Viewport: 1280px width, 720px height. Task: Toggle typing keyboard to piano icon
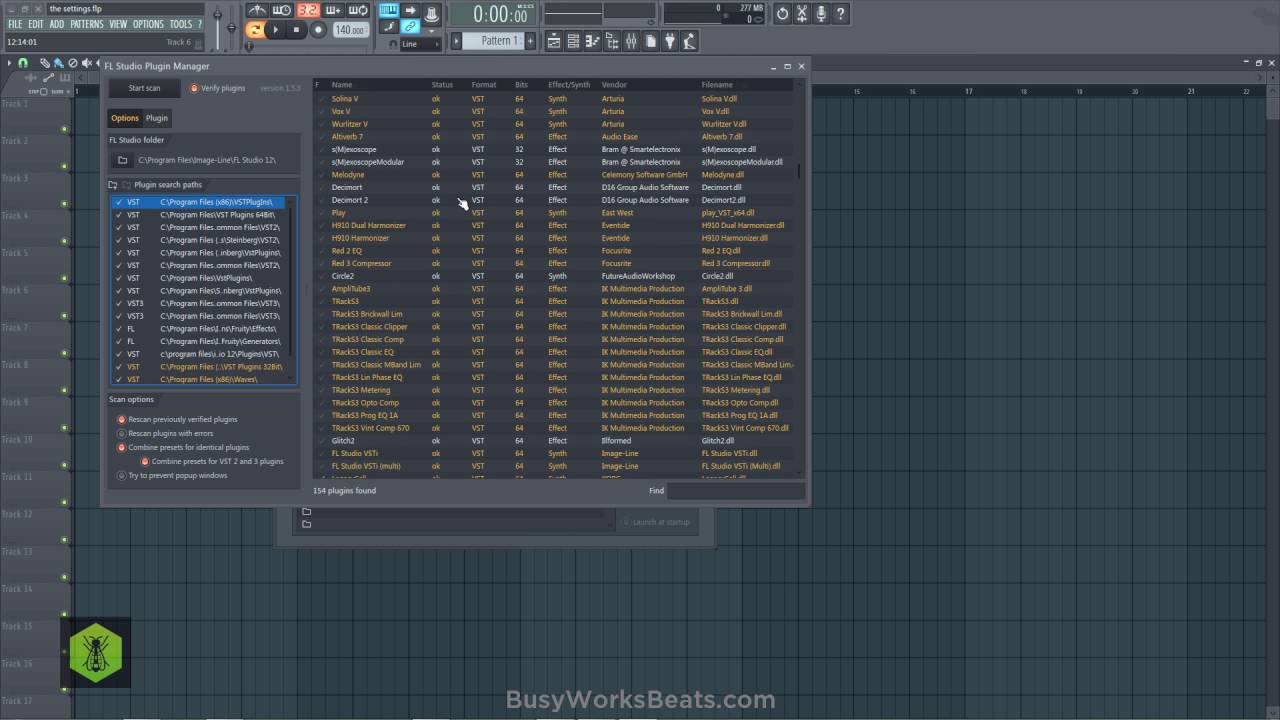coord(389,11)
